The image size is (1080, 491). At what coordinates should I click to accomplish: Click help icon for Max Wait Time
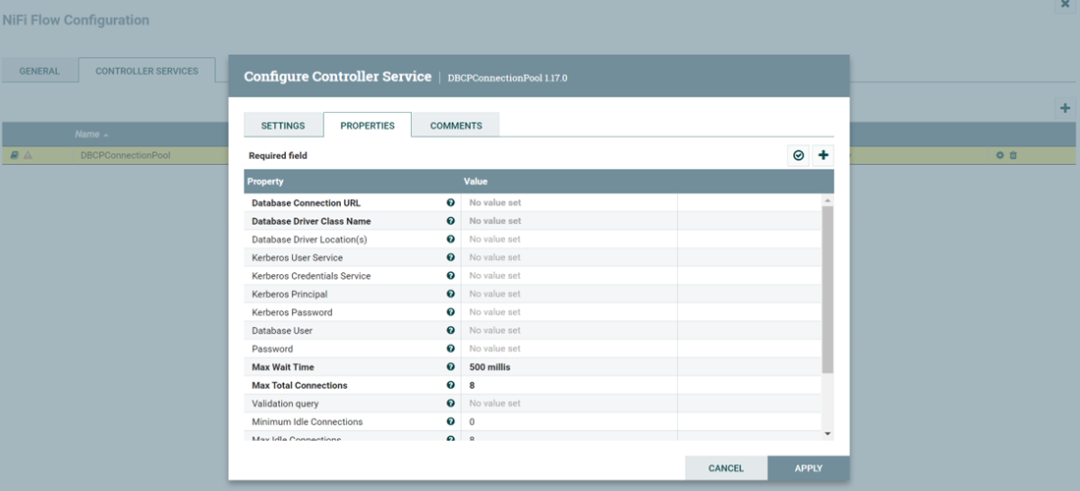450,367
